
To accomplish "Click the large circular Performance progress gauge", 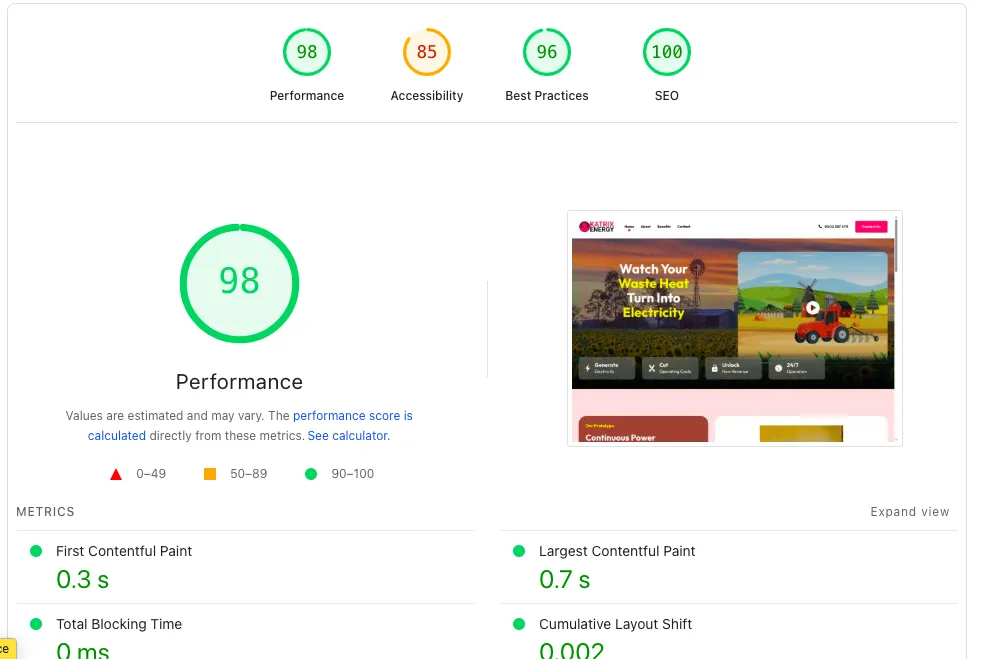I will [239, 283].
